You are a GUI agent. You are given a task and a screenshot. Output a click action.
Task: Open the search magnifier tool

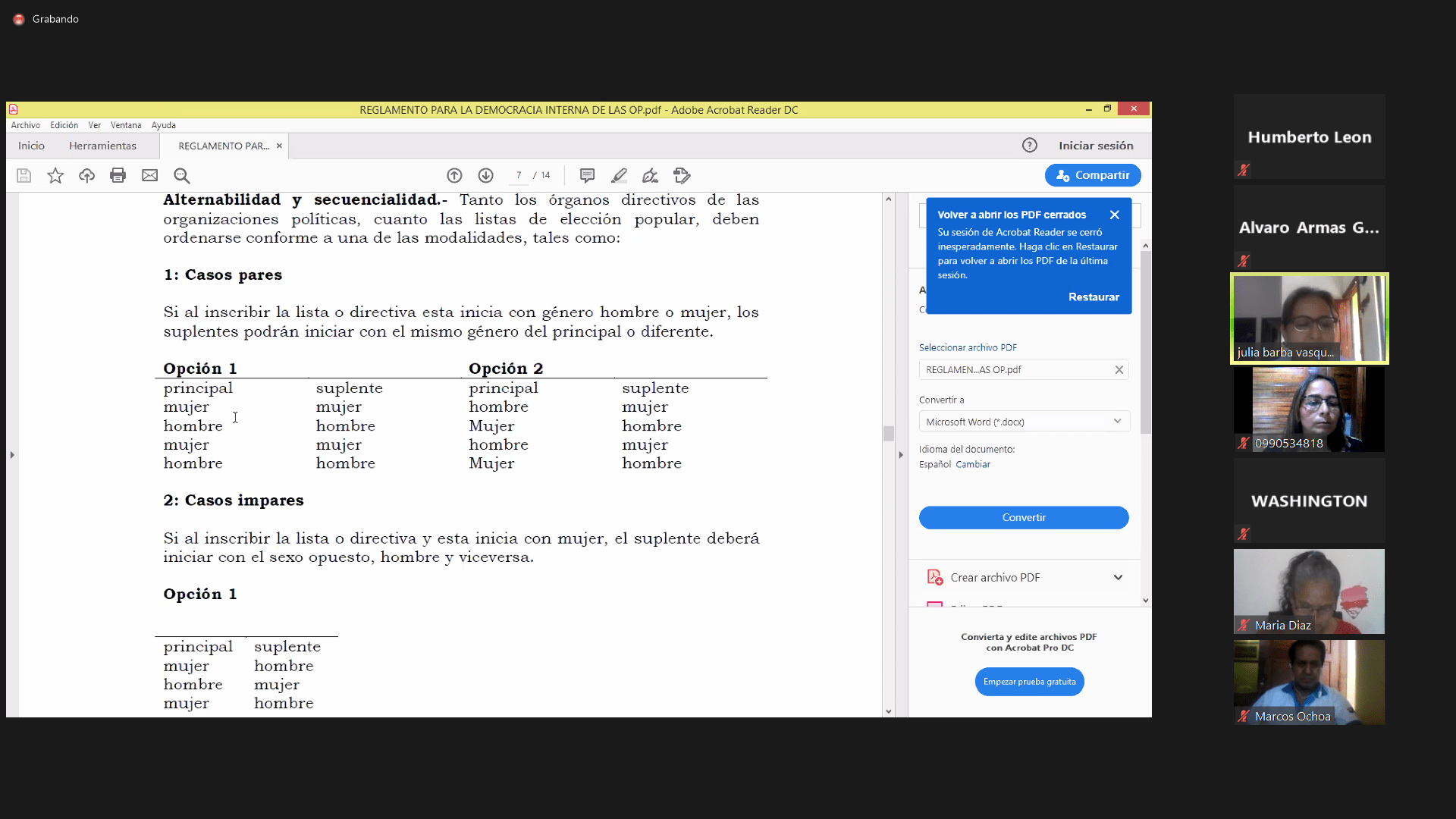coord(181,176)
